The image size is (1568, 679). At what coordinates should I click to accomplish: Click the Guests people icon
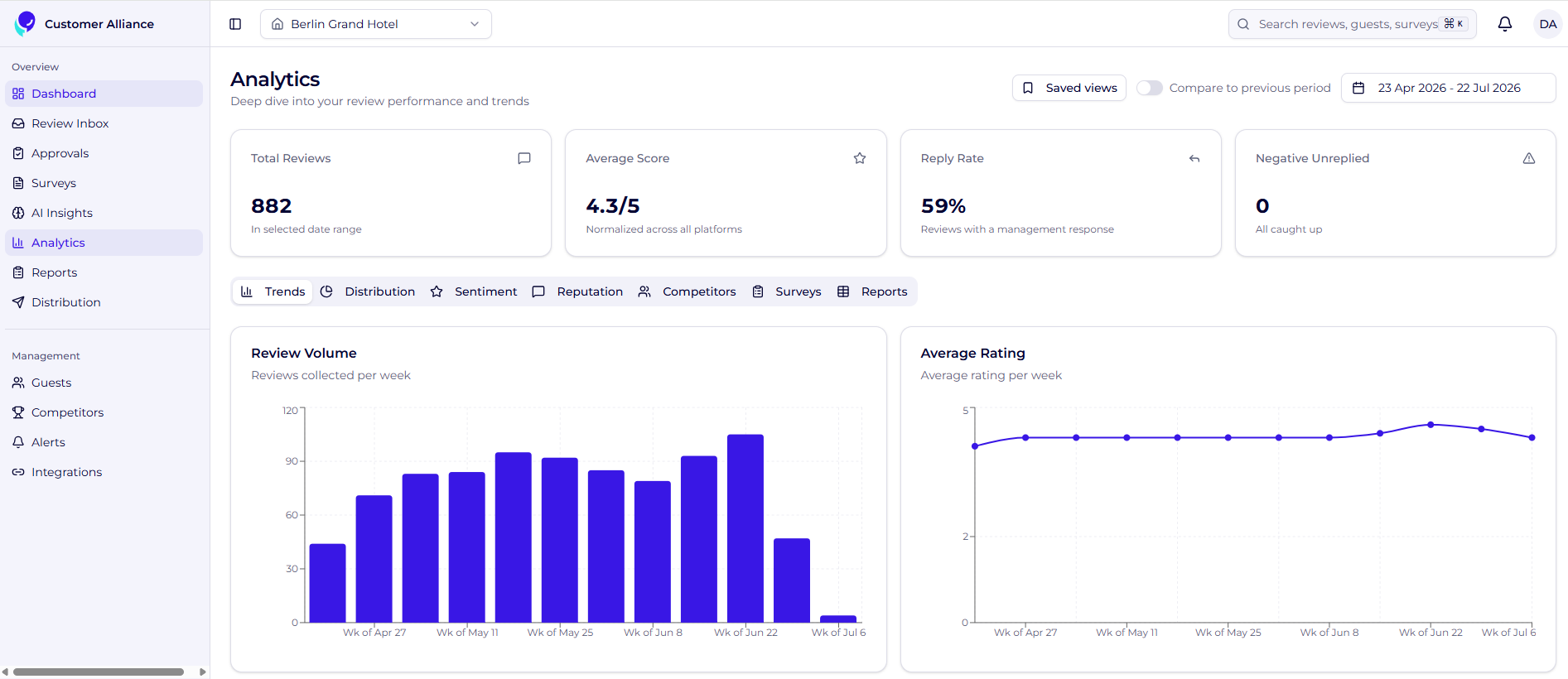pyautogui.click(x=18, y=383)
